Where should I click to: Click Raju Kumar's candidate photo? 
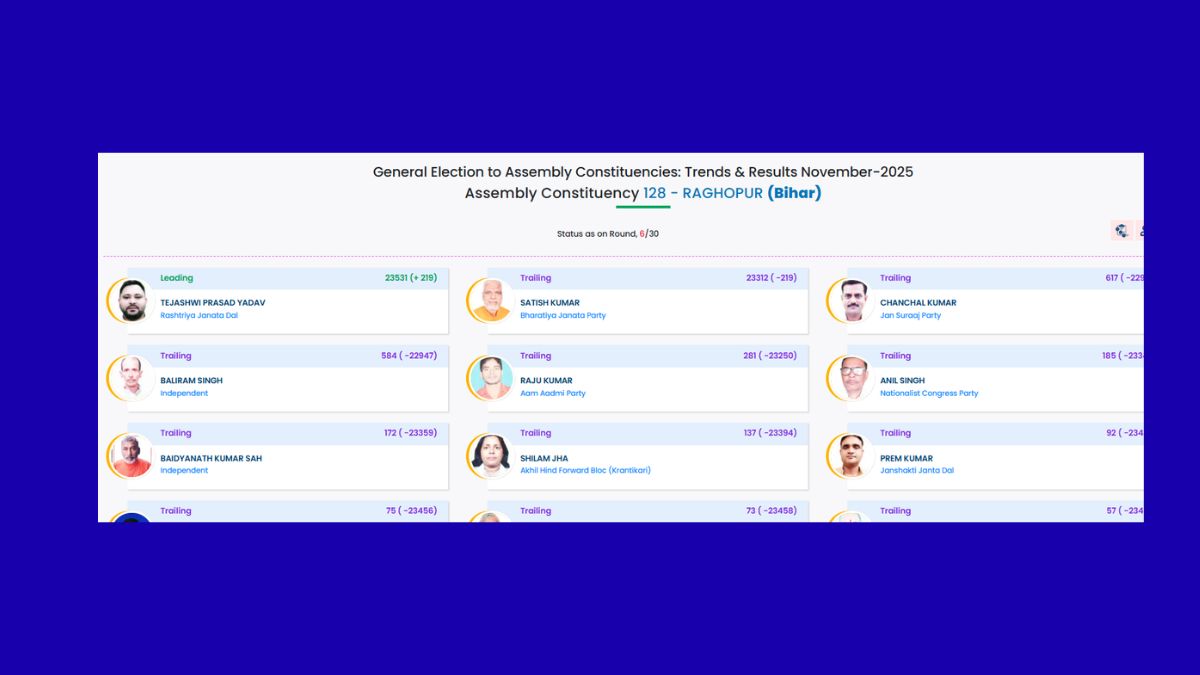pos(492,379)
